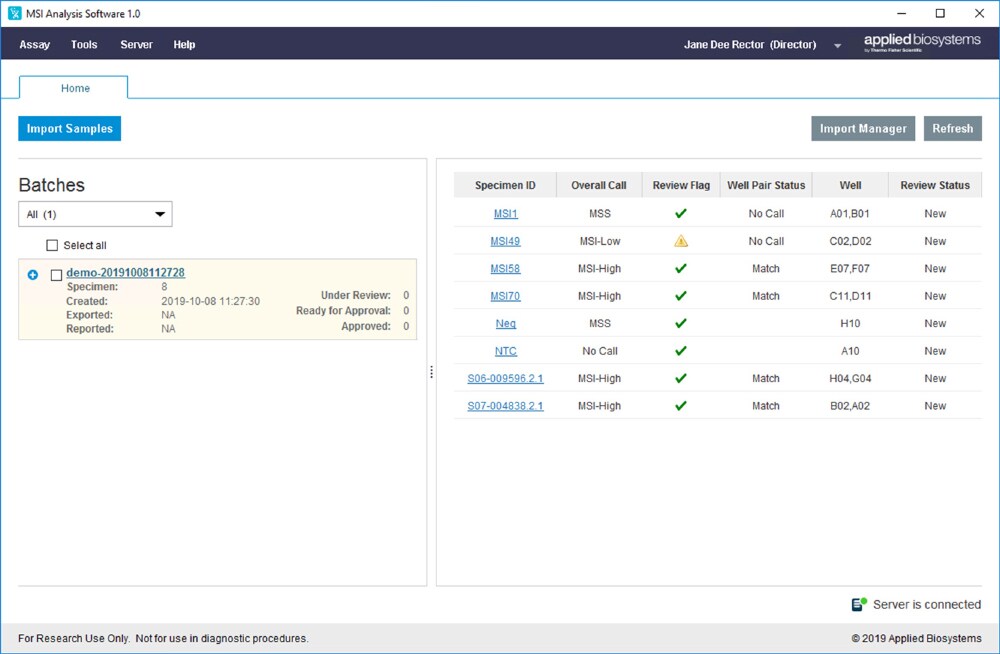Enable the Select all checkbox
This screenshot has height=654, width=1000.
tap(51, 245)
